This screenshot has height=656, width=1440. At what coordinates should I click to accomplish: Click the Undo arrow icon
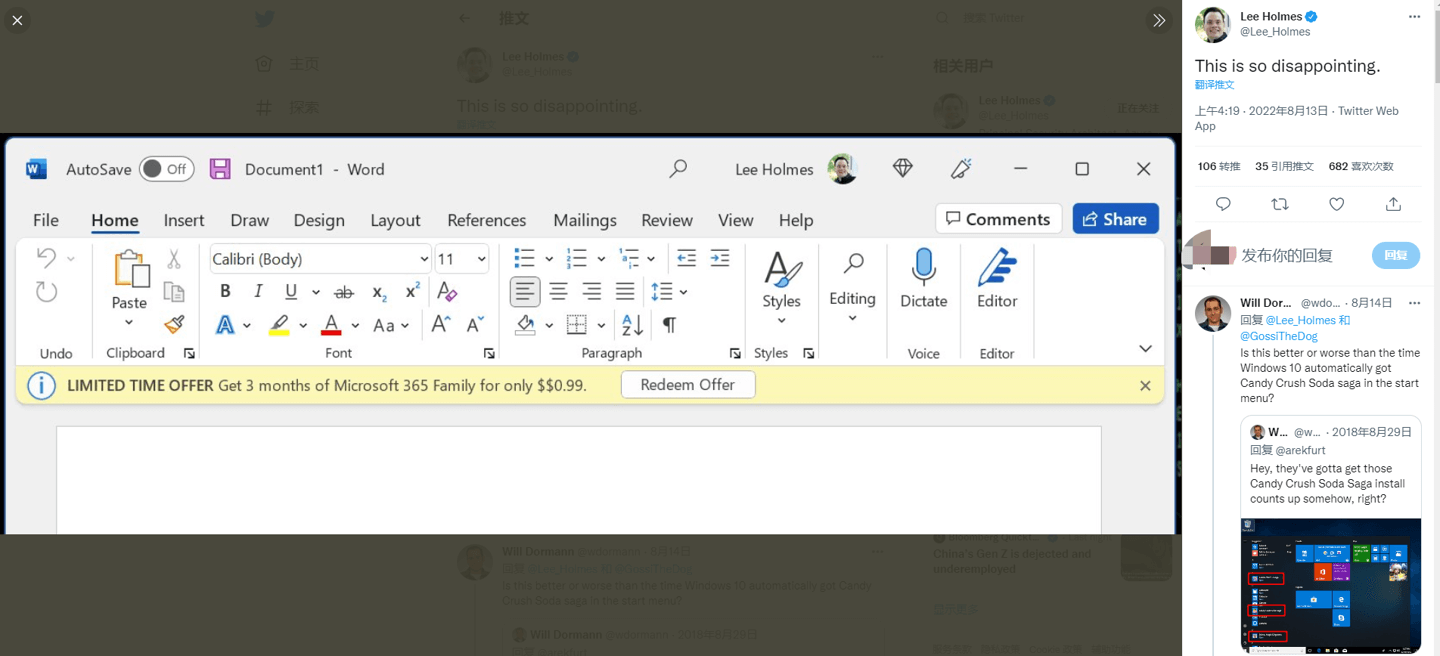tap(46, 258)
